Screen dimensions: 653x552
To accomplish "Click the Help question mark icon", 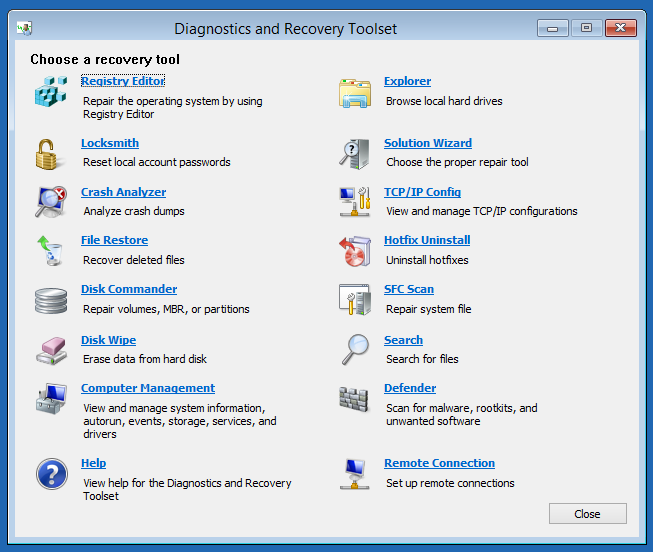I will (52, 474).
